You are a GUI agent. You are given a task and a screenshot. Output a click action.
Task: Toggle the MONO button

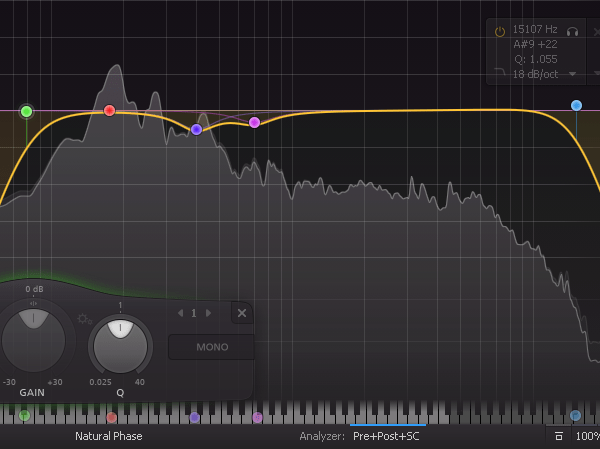point(211,347)
